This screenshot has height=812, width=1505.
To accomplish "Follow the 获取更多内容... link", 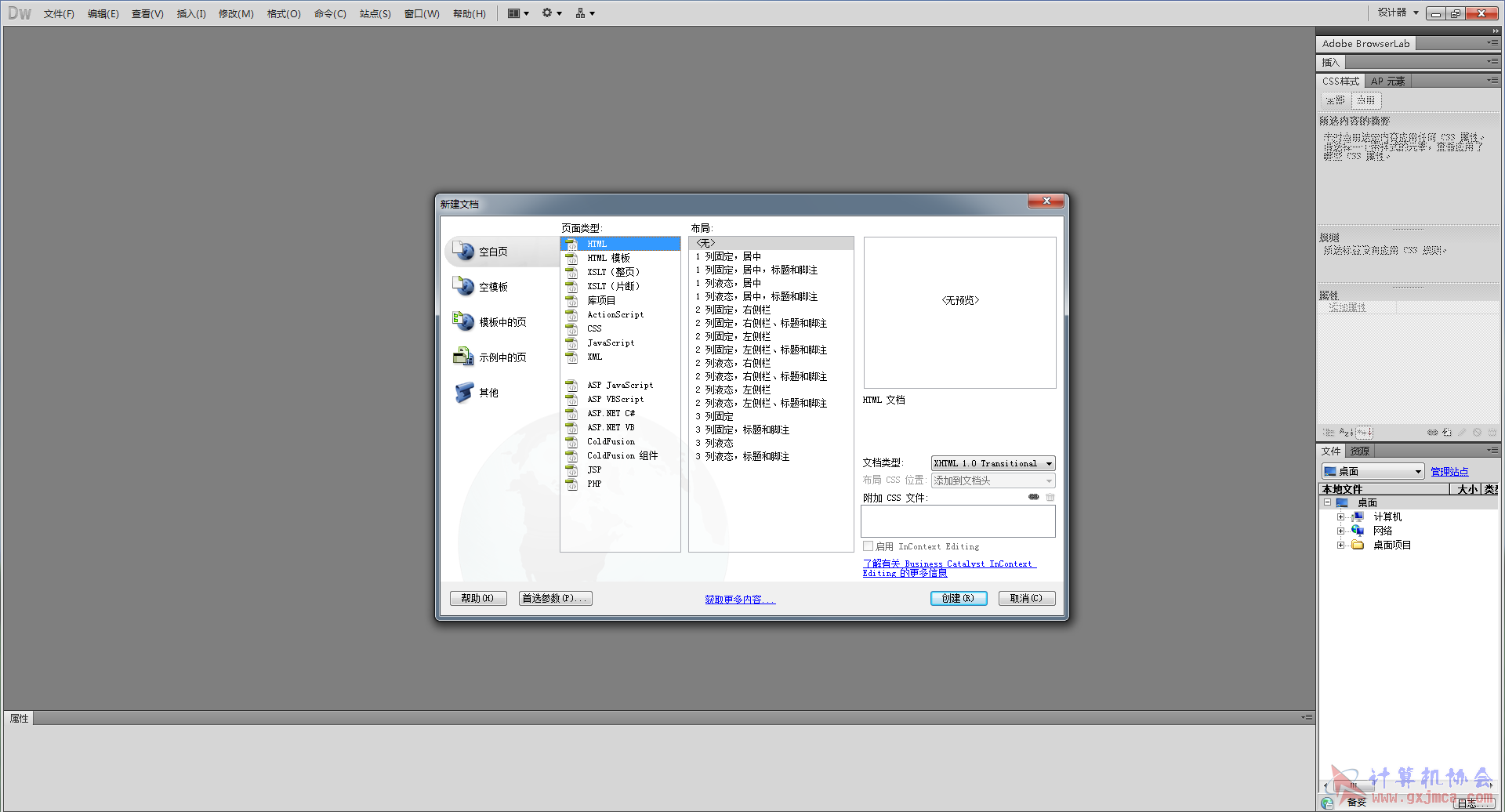I will pos(739,600).
